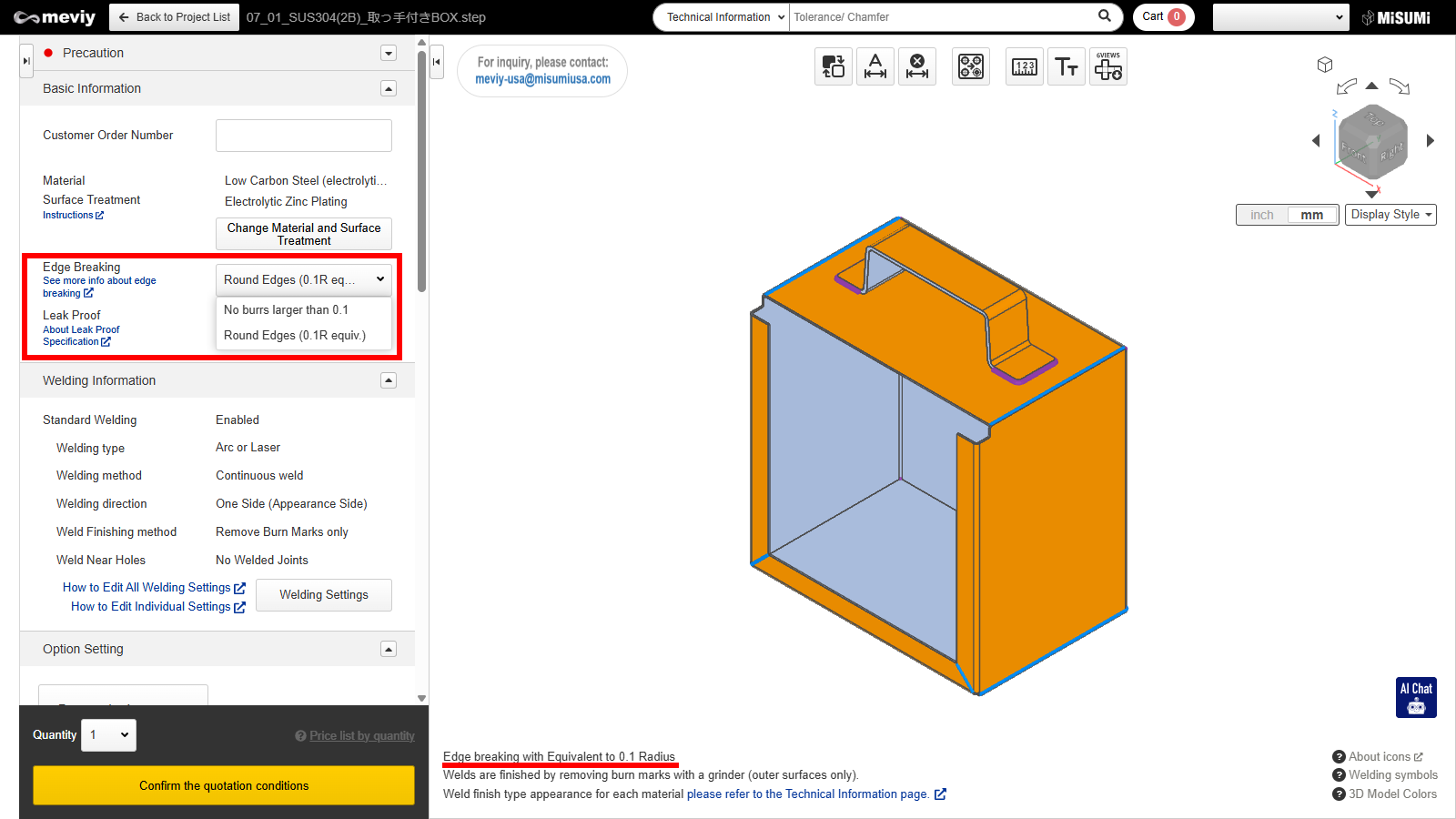Open the Quantity dropdown
1456x819 pixels.
pos(108,735)
